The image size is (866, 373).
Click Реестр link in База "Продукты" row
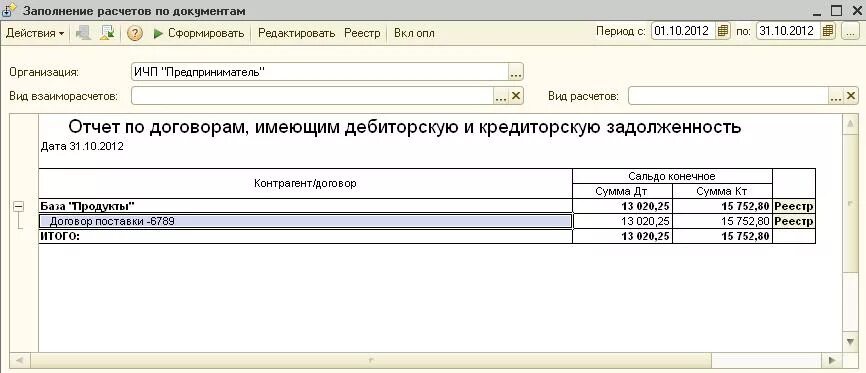coord(794,206)
